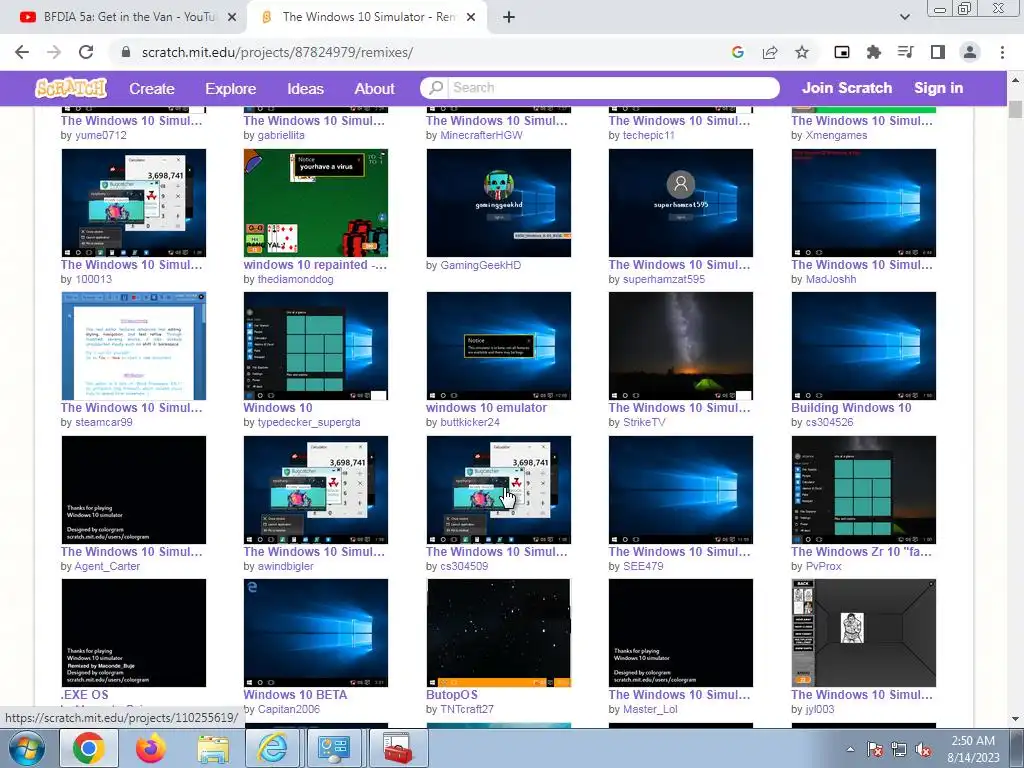
Task: Bookmark this page with the star icon
Action: coord(802,52)
